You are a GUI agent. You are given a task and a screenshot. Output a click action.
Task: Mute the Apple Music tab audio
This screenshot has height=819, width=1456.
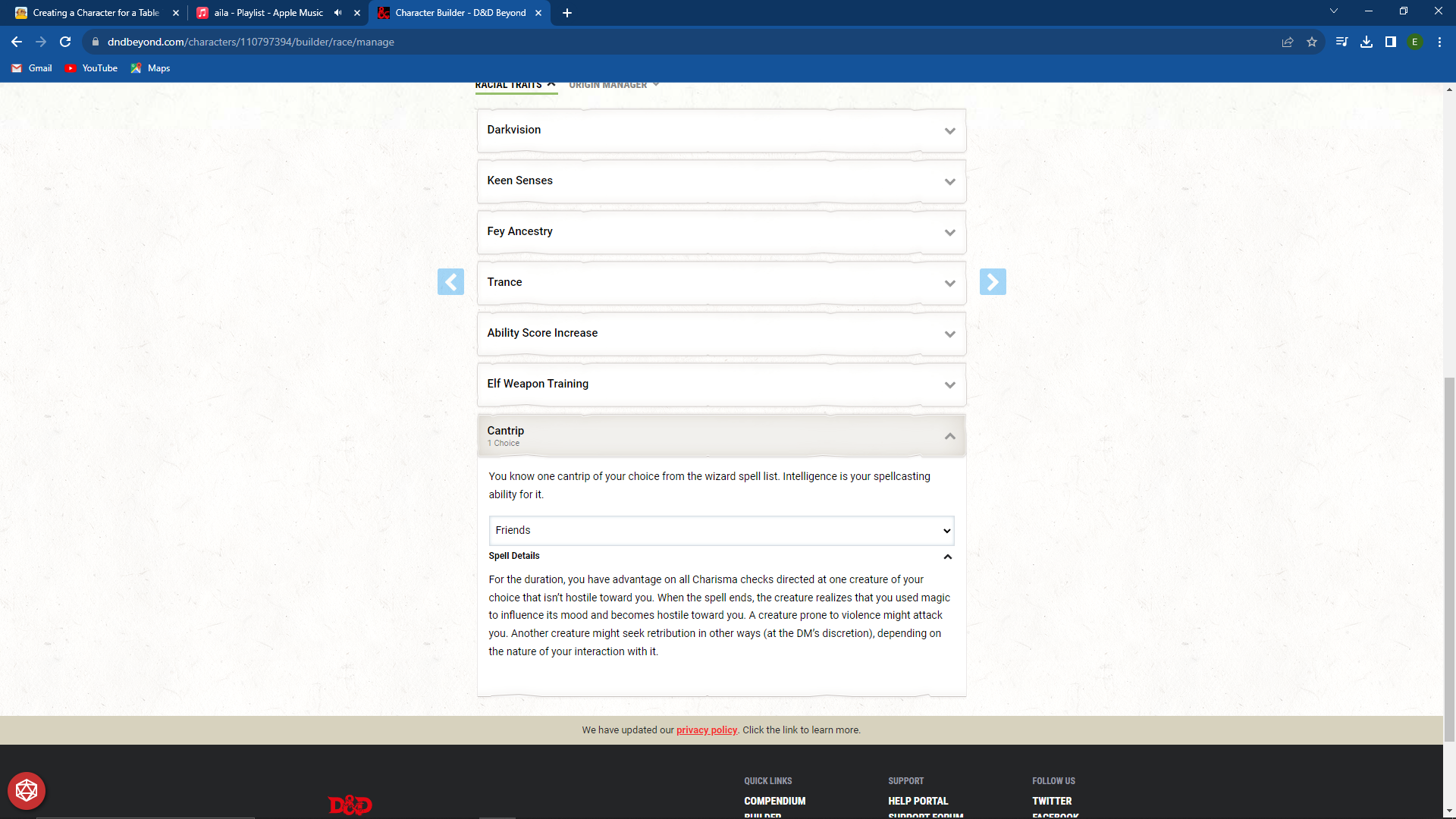[337, 13]
